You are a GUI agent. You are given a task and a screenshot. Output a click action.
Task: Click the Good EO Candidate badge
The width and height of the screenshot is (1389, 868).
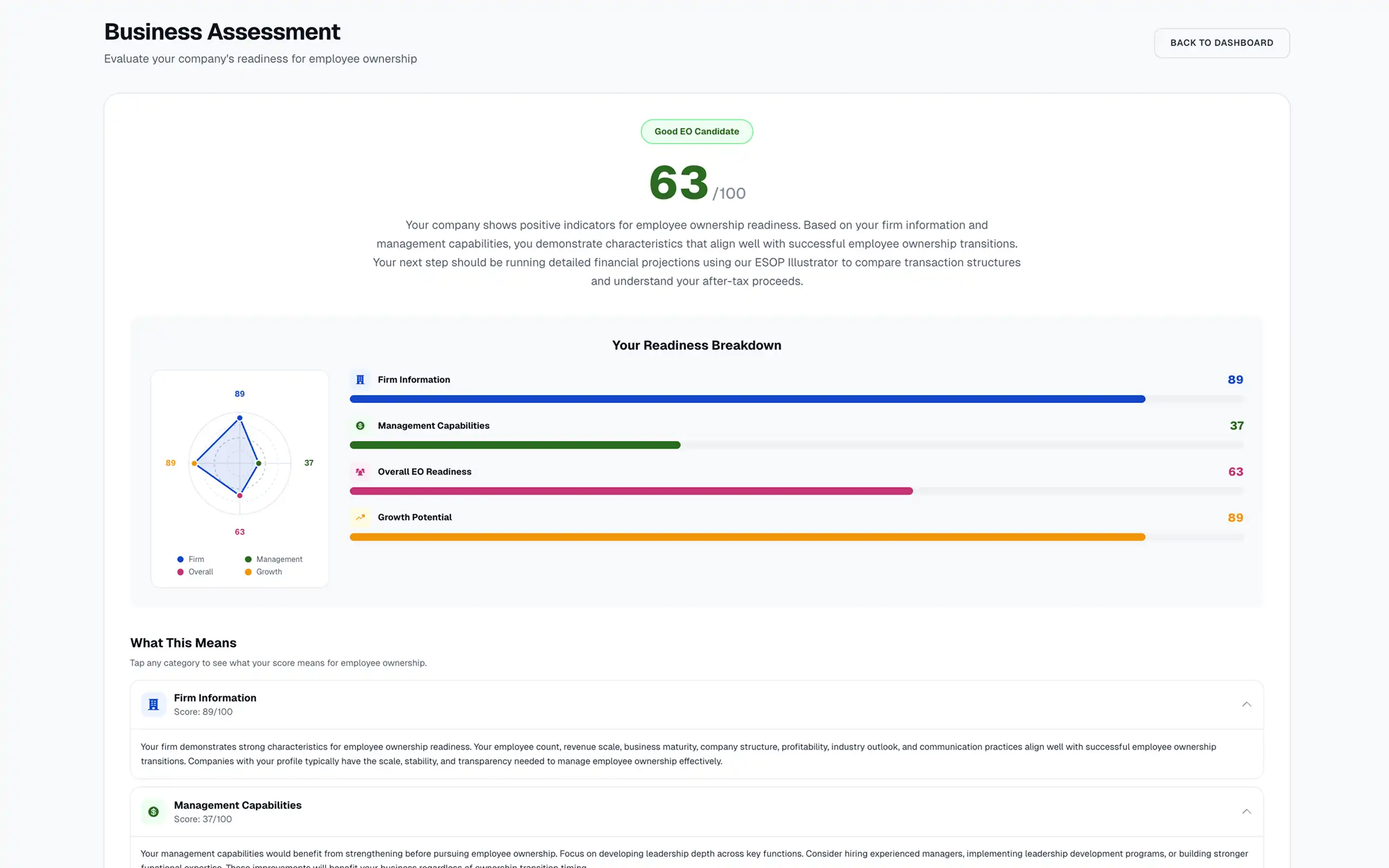pos(697,131)
